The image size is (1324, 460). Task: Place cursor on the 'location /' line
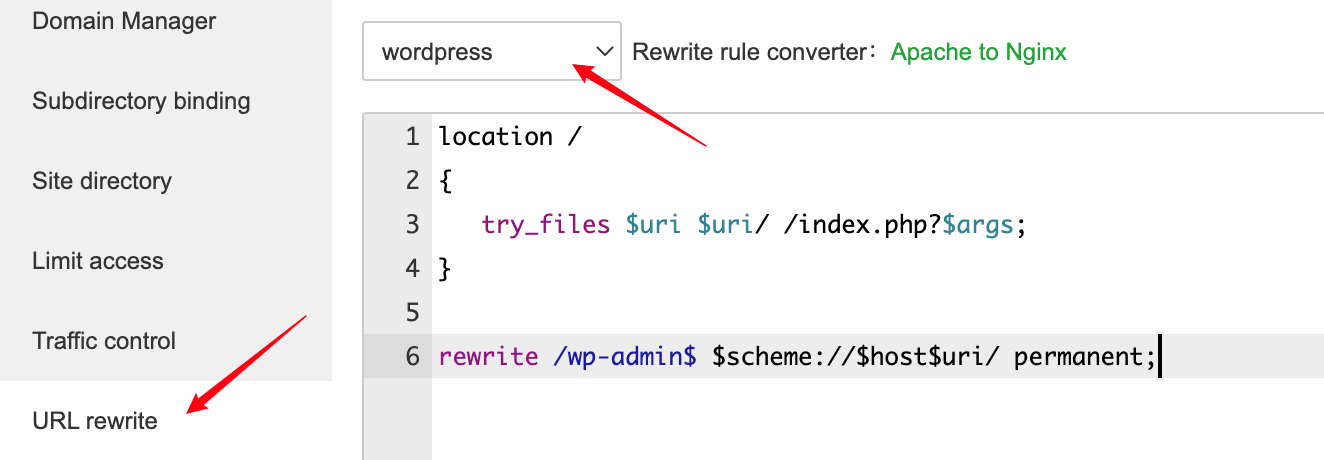[x=510, y=137]
